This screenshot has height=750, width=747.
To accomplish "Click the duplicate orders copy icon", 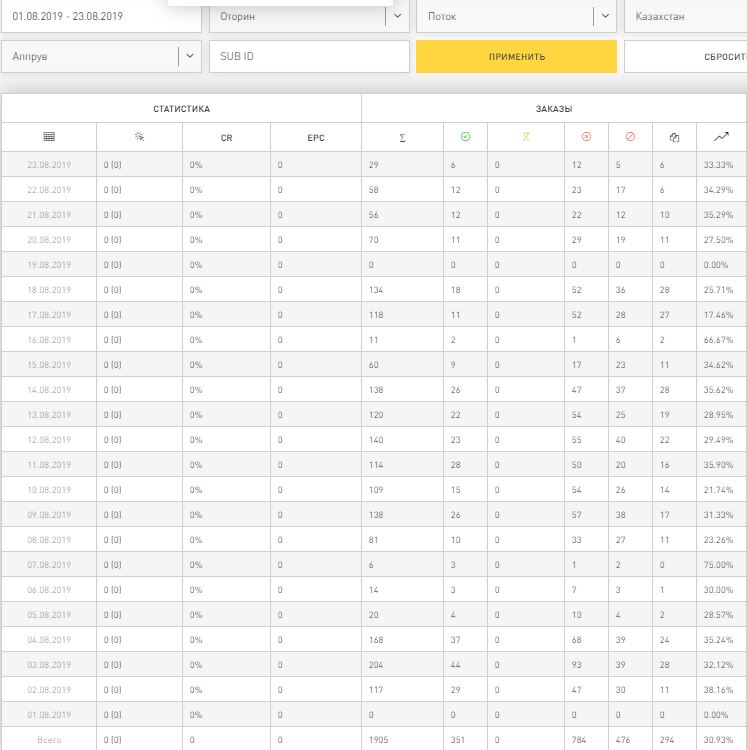I will tap(674, 138).
